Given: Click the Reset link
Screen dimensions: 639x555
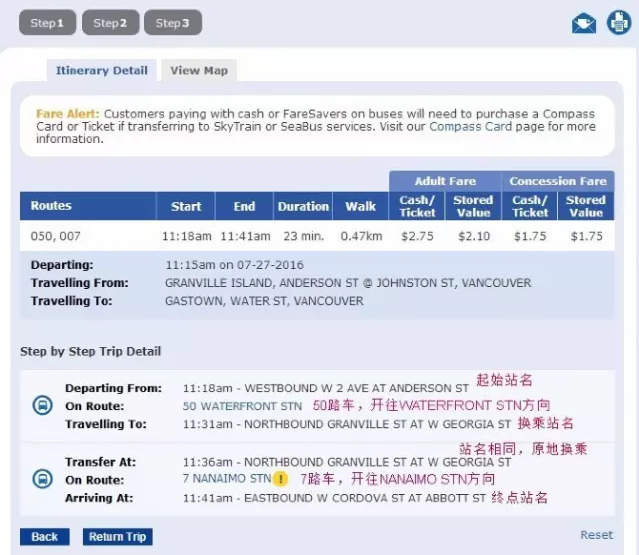Looking at the screenshot, I should click(x=597, y=535).
